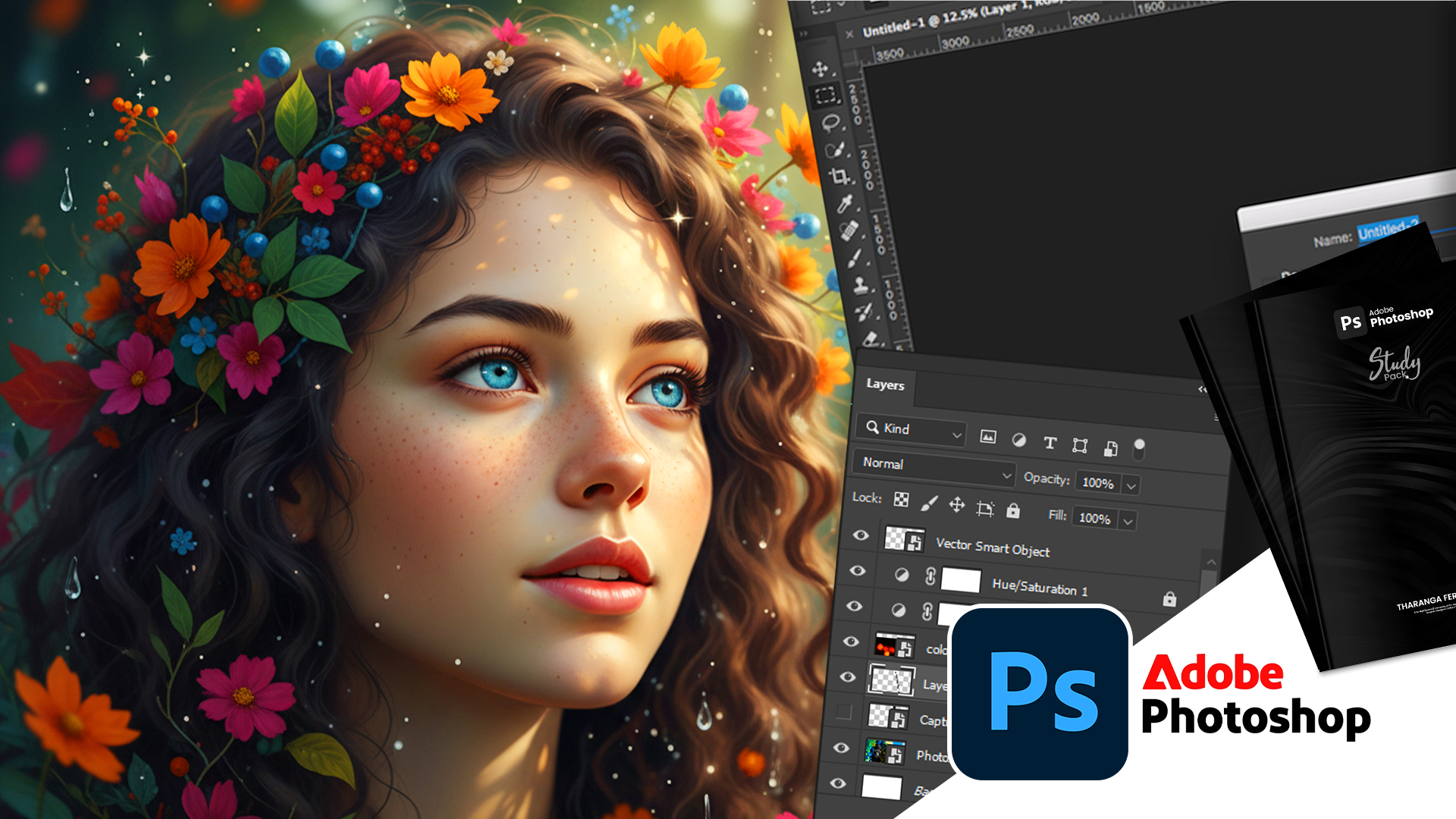Select the Clone Stamp tool
Screen dimensions: 1456x819
click(x=860, y=285)
